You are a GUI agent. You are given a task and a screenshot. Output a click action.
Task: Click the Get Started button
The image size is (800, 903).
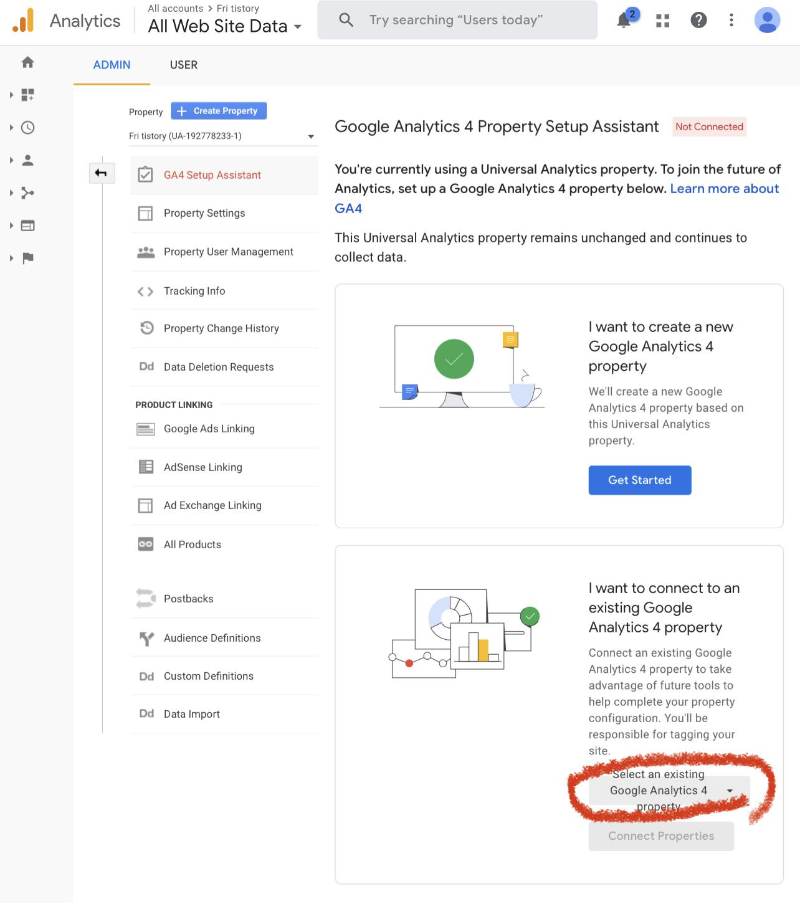[640, 480]
